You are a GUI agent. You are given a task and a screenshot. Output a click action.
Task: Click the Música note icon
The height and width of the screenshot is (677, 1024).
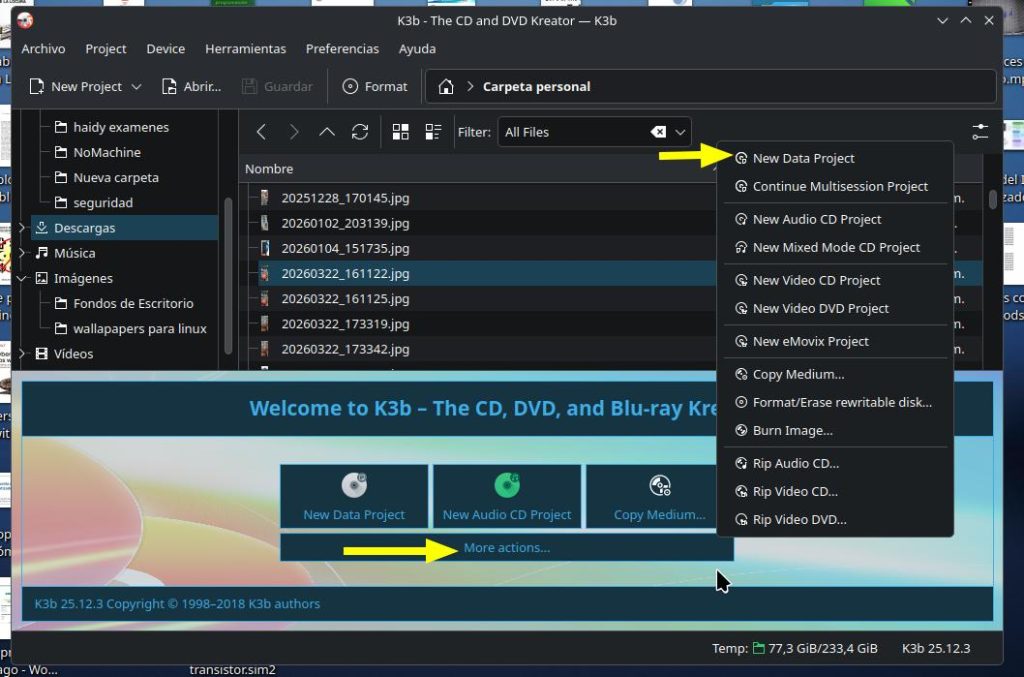[42, 253]
